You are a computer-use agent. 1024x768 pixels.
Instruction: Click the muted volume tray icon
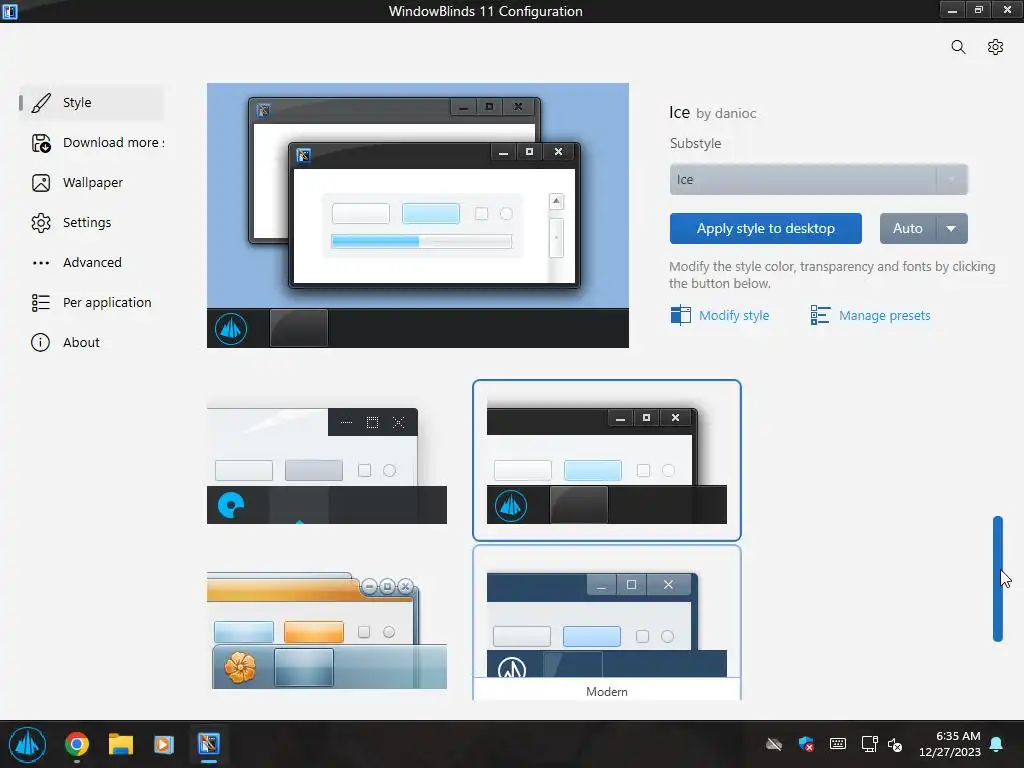pos(895,744)
